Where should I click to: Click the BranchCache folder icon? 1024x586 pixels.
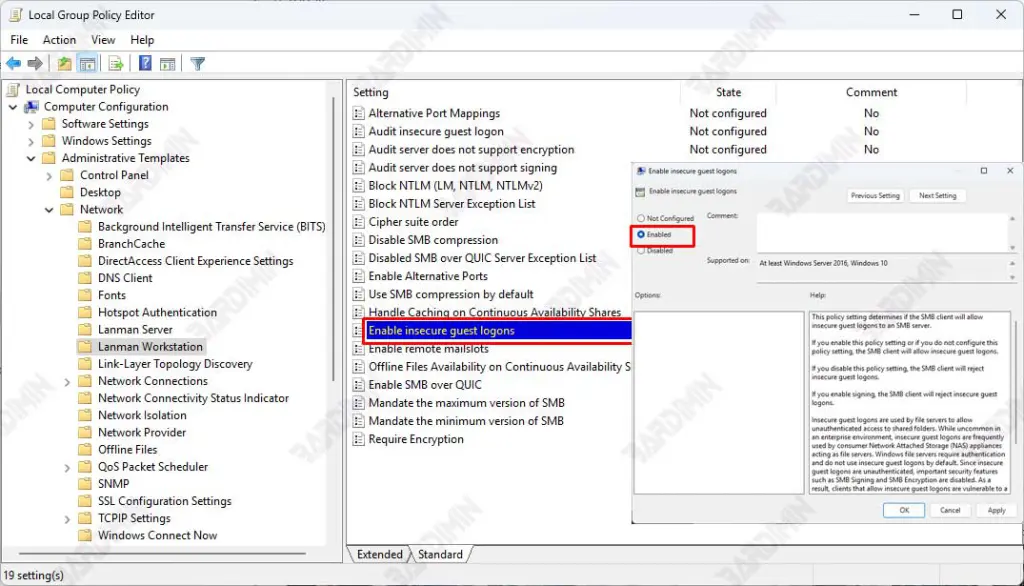click(x=84, y=244)
